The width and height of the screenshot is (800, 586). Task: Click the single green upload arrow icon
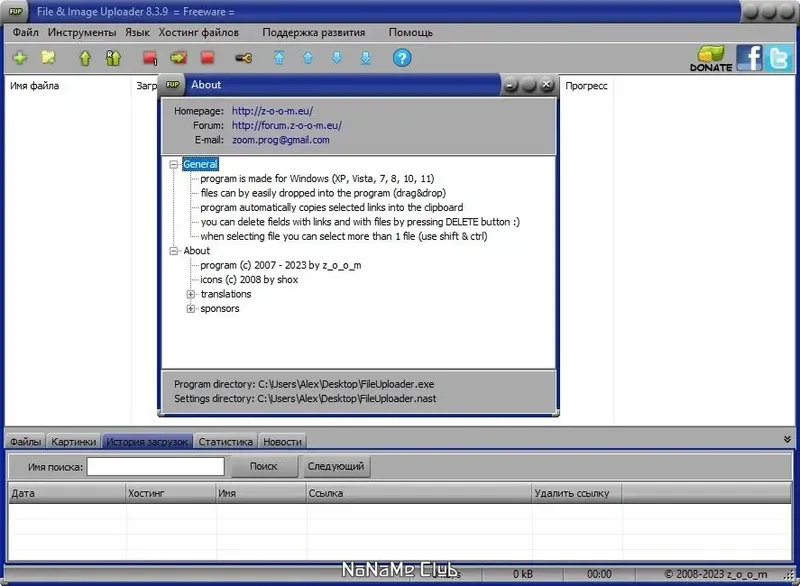tap(85, 58)
